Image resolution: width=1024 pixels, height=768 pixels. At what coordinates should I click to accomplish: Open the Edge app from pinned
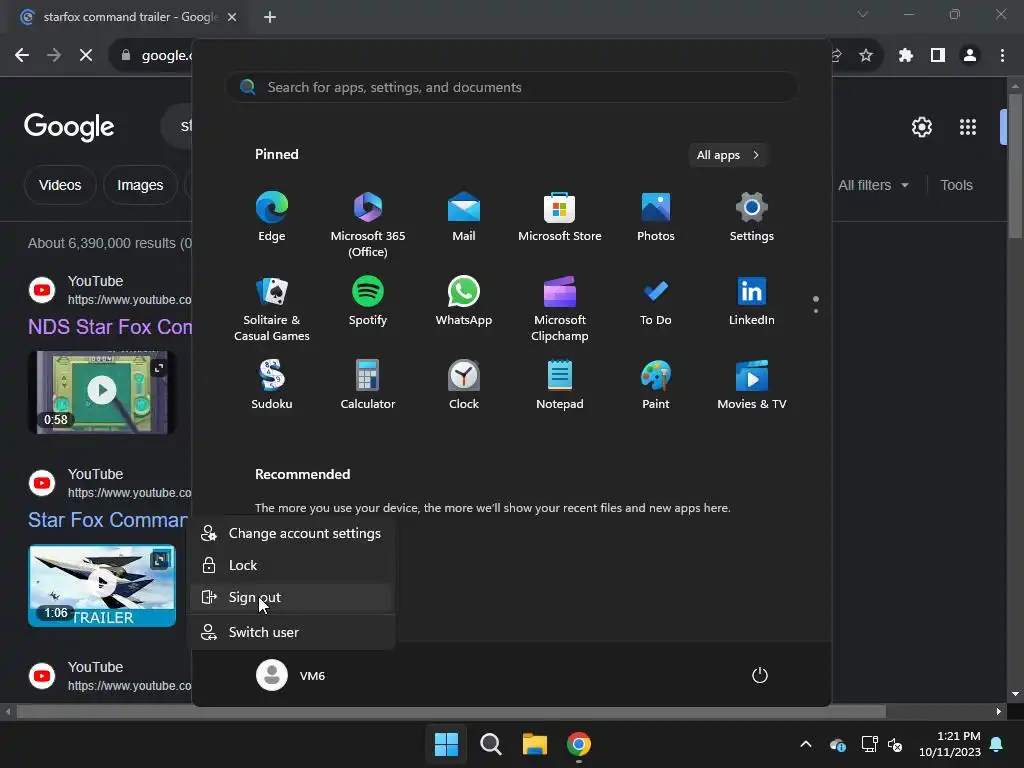[272, 217]
